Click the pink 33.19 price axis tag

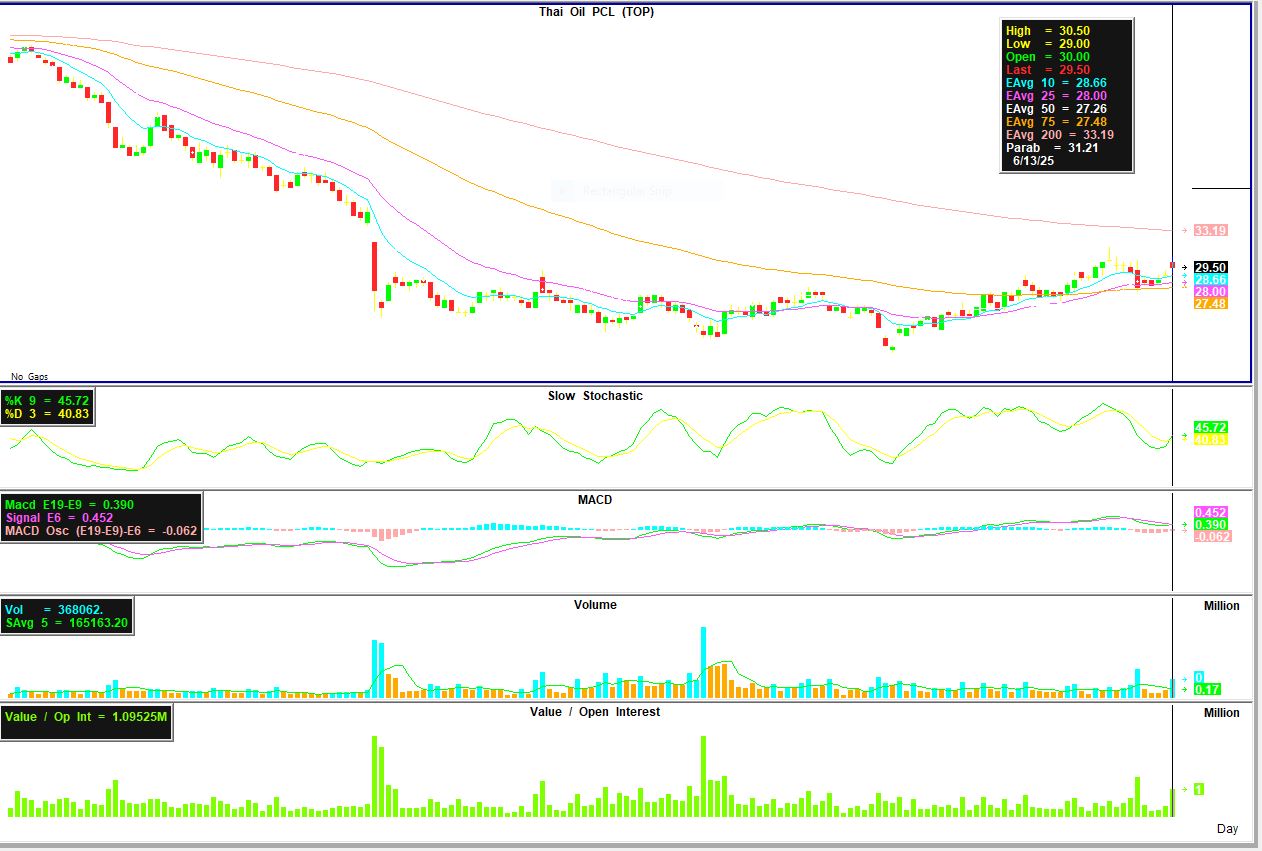point(1210,231)
